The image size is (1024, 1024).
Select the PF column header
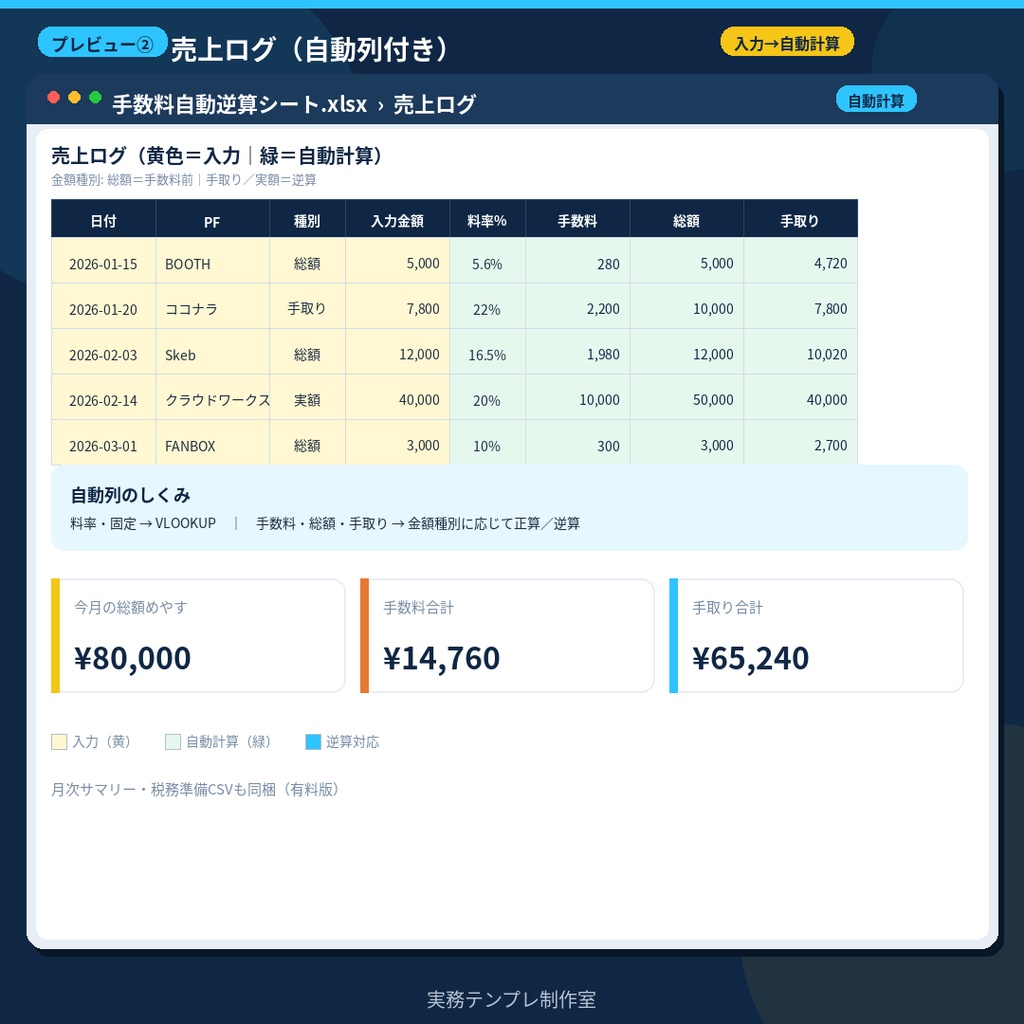(x=212, y=219)
